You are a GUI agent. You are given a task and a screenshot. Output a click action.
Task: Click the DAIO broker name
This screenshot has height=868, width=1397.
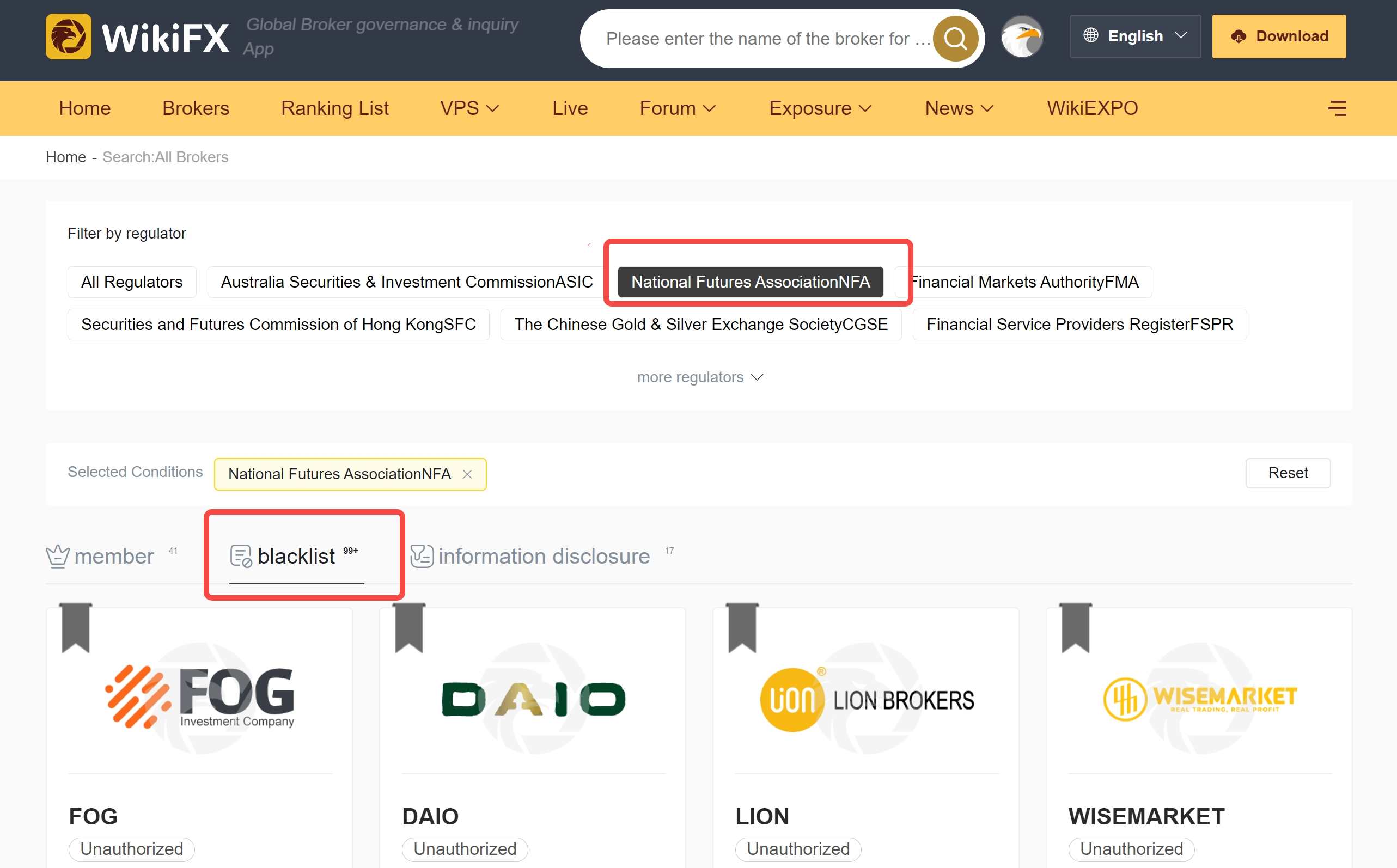coord(430,816)
